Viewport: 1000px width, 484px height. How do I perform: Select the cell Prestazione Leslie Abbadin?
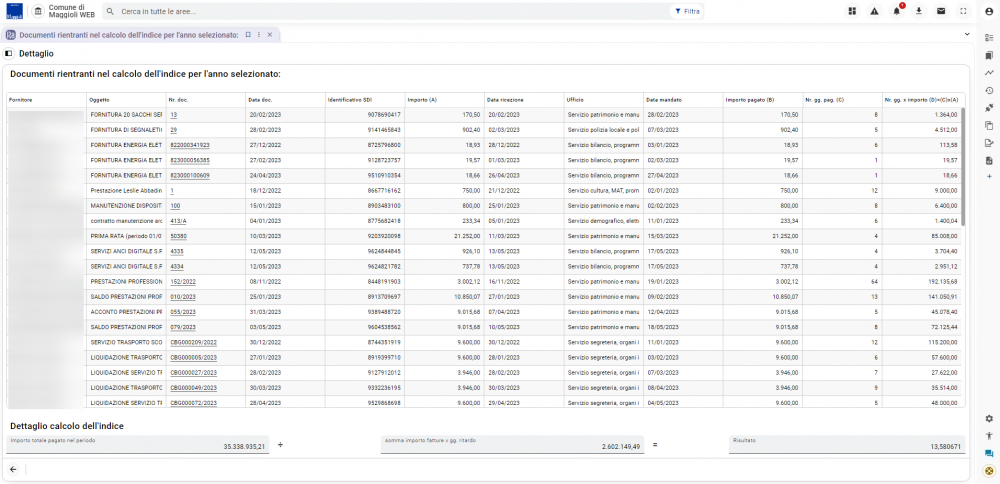(126, 191)
